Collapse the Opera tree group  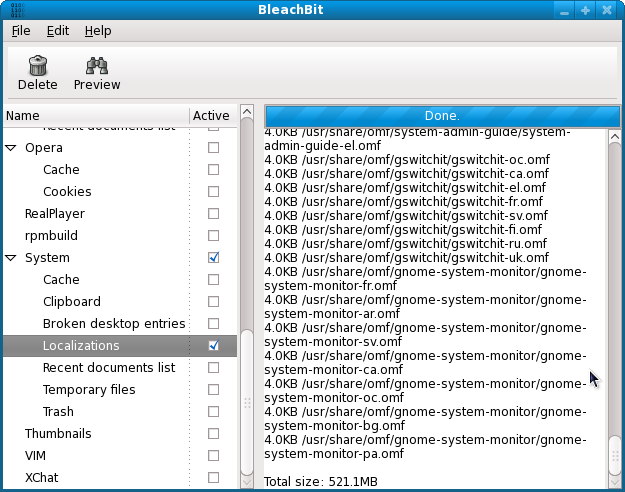(x=11, y=148)
